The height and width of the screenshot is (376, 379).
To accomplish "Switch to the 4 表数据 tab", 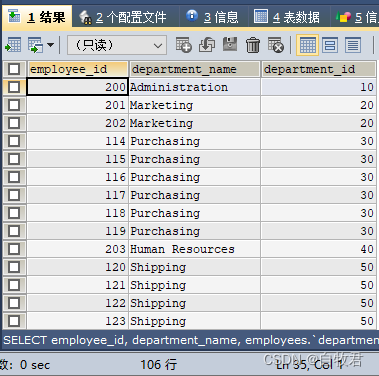I will [287, 17].
